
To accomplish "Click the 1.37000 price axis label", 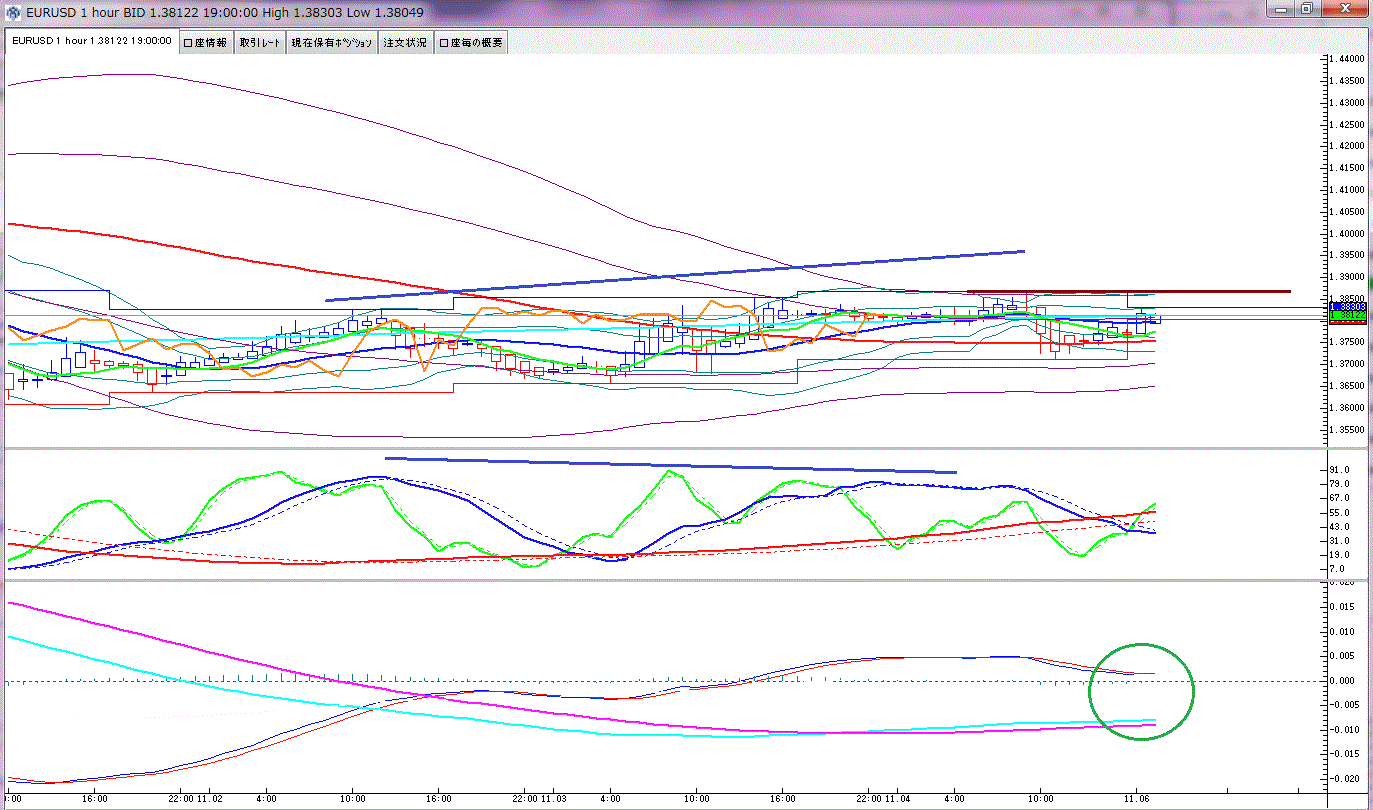I will pos(1346,364).
